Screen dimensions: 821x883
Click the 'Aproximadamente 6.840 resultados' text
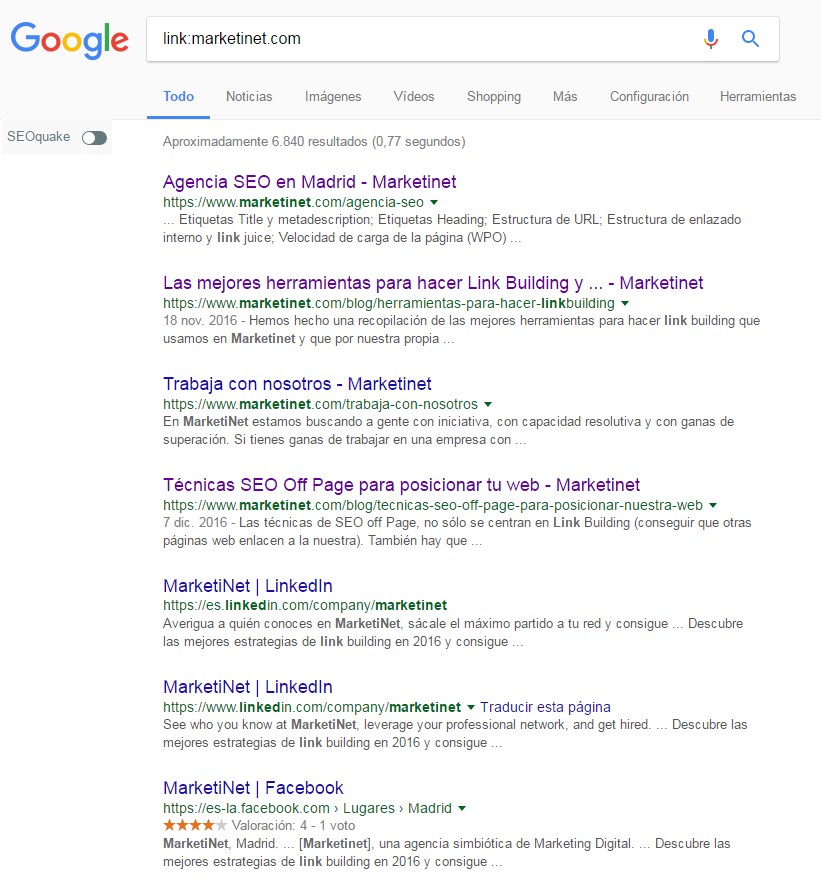[x=314, y=141]
